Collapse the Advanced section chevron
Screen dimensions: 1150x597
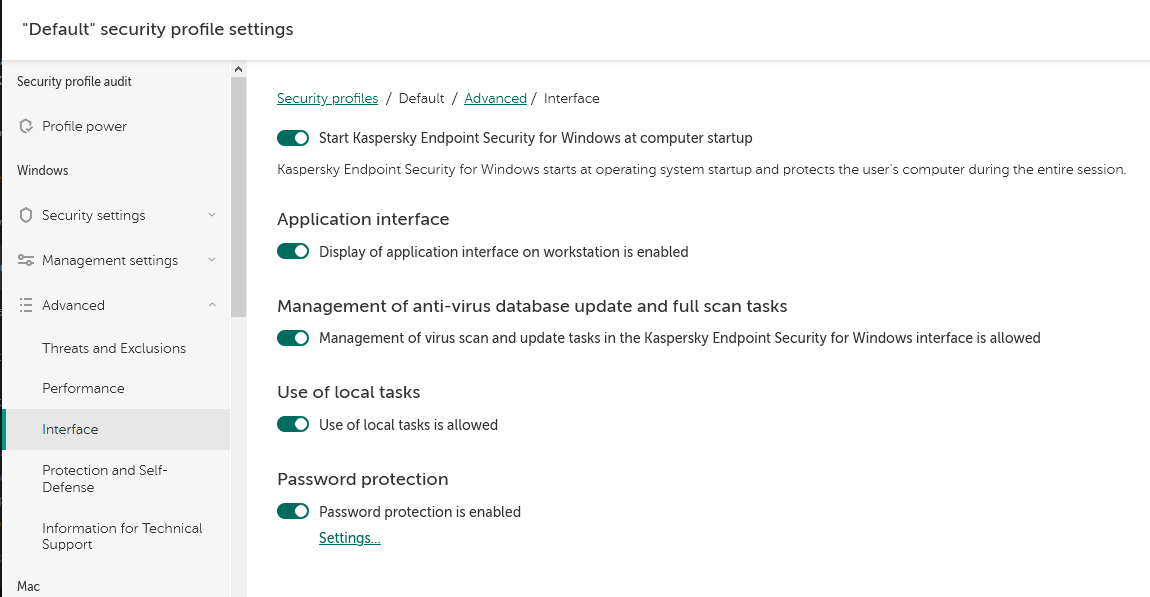pyautogui.click(x=212, y=305)
